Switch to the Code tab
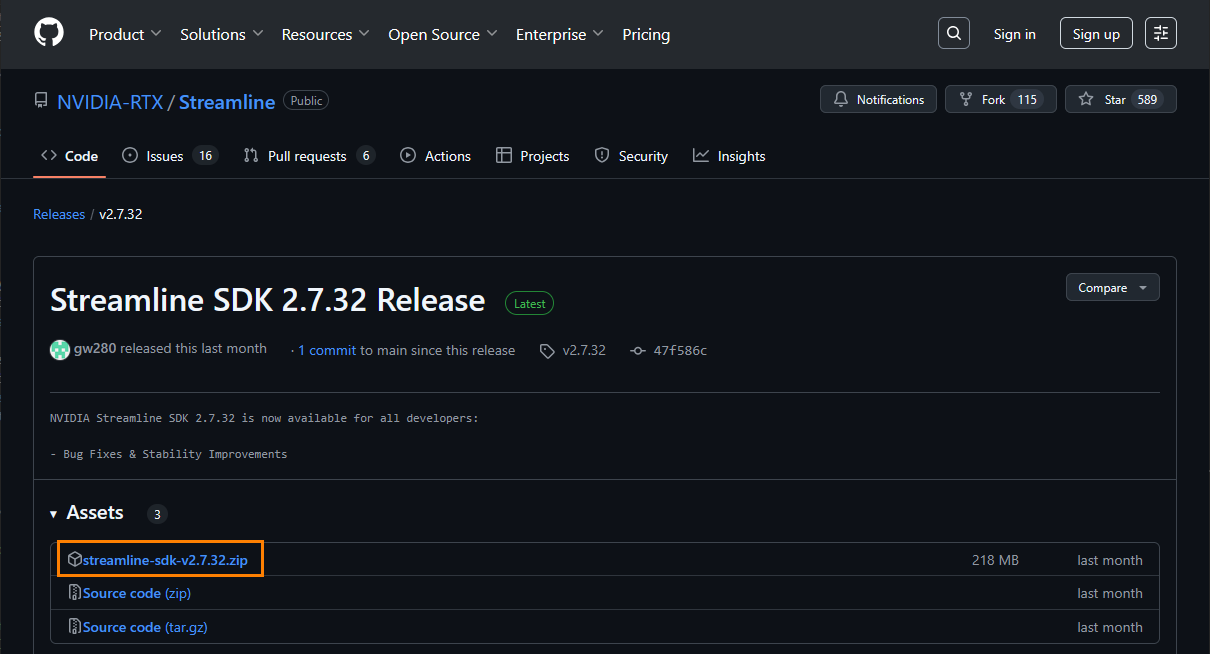The height and width of the screenshot is (654, 1210). click(69, 156)
